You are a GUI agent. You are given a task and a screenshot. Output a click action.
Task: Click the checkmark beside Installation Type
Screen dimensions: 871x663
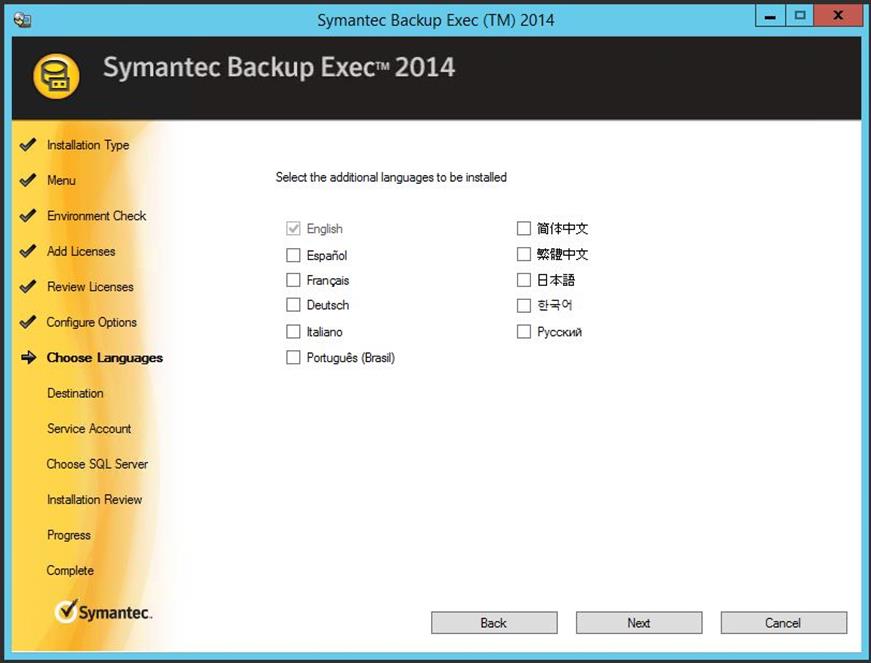[27, 145]
